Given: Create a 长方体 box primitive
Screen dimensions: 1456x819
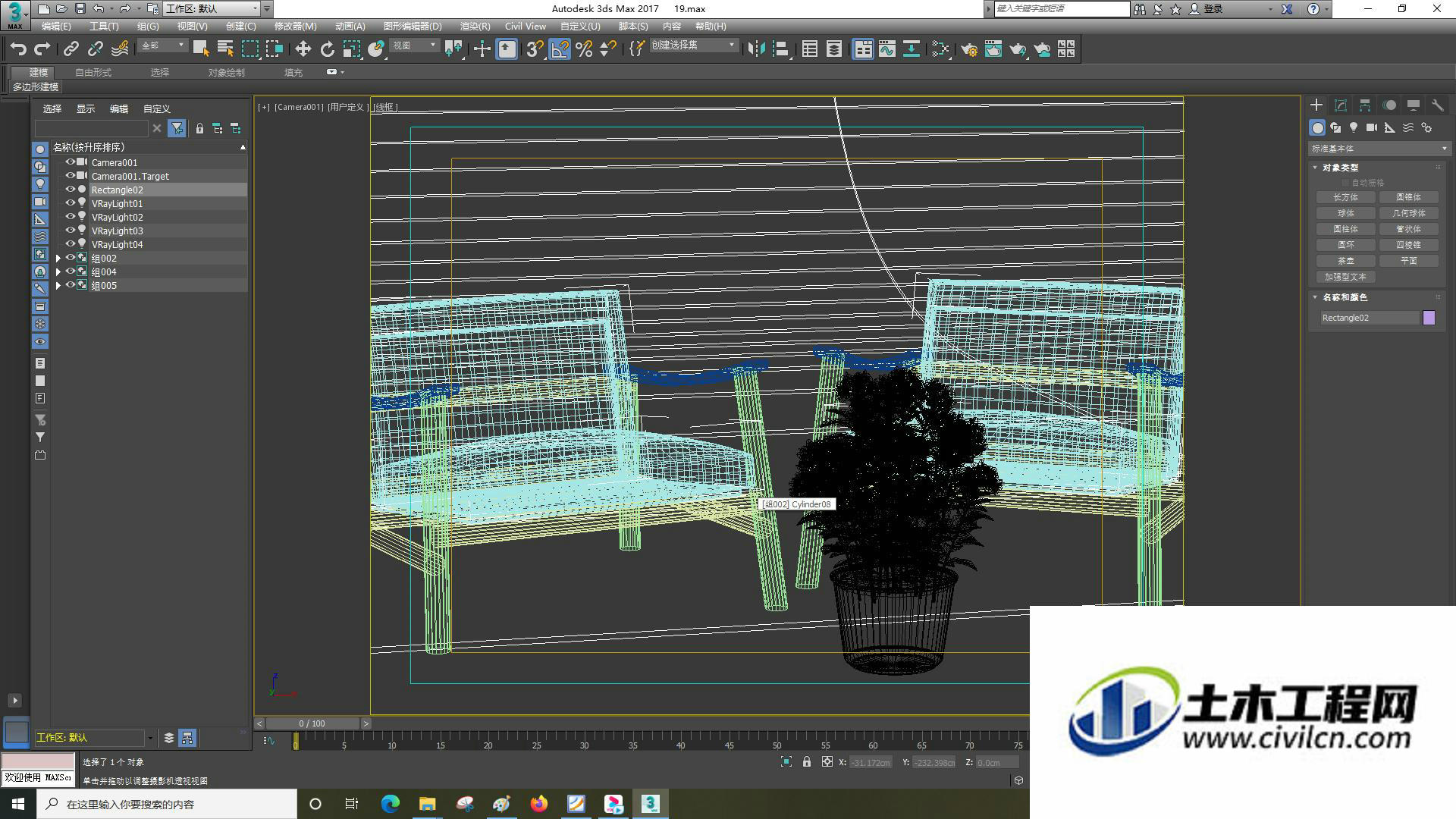Looking at the screenshot, I should 1346,197.
